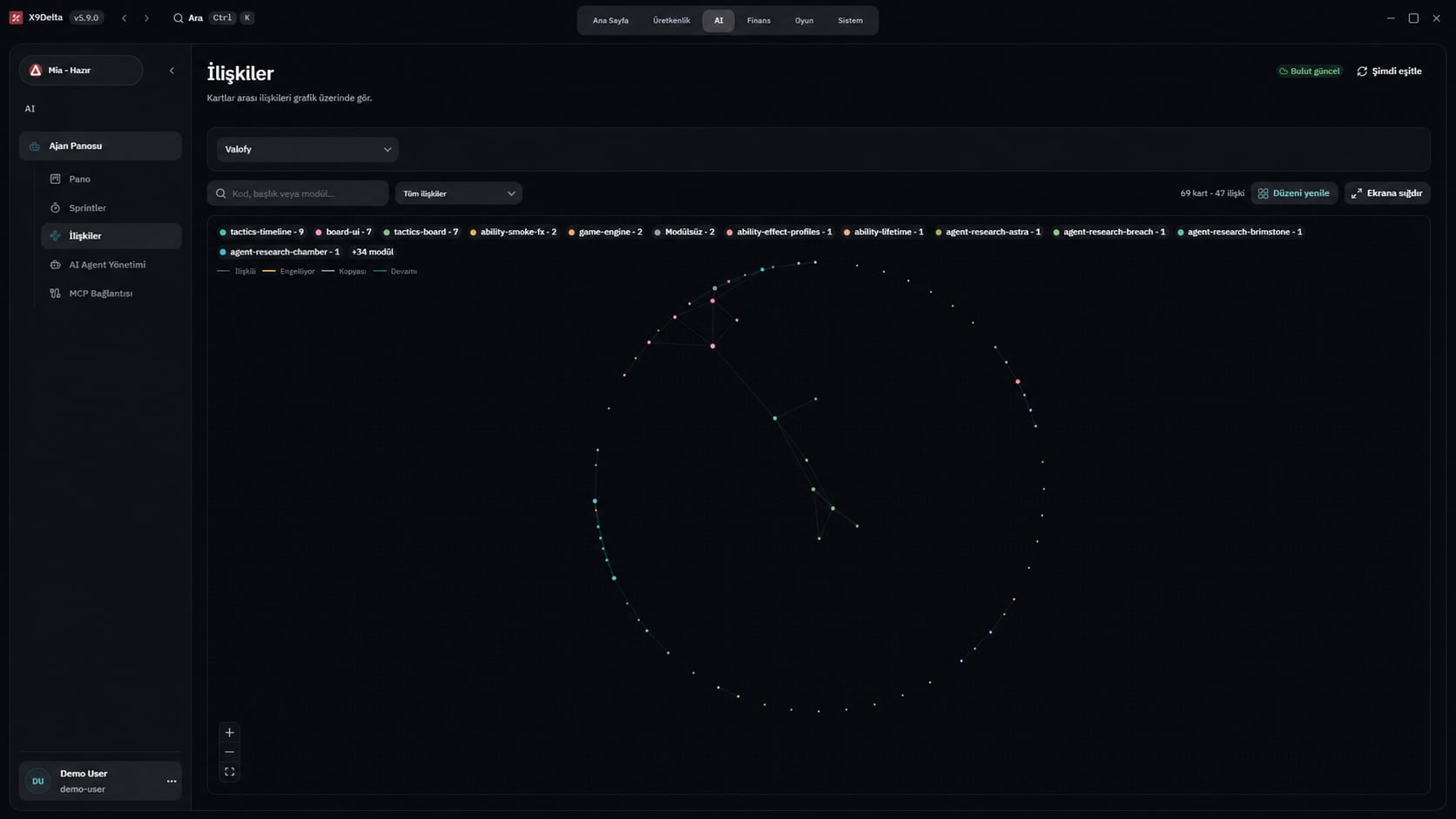Filter by agent-research-chamber - 1 module
Screen dimensions: 1456x819
(280, 252)
